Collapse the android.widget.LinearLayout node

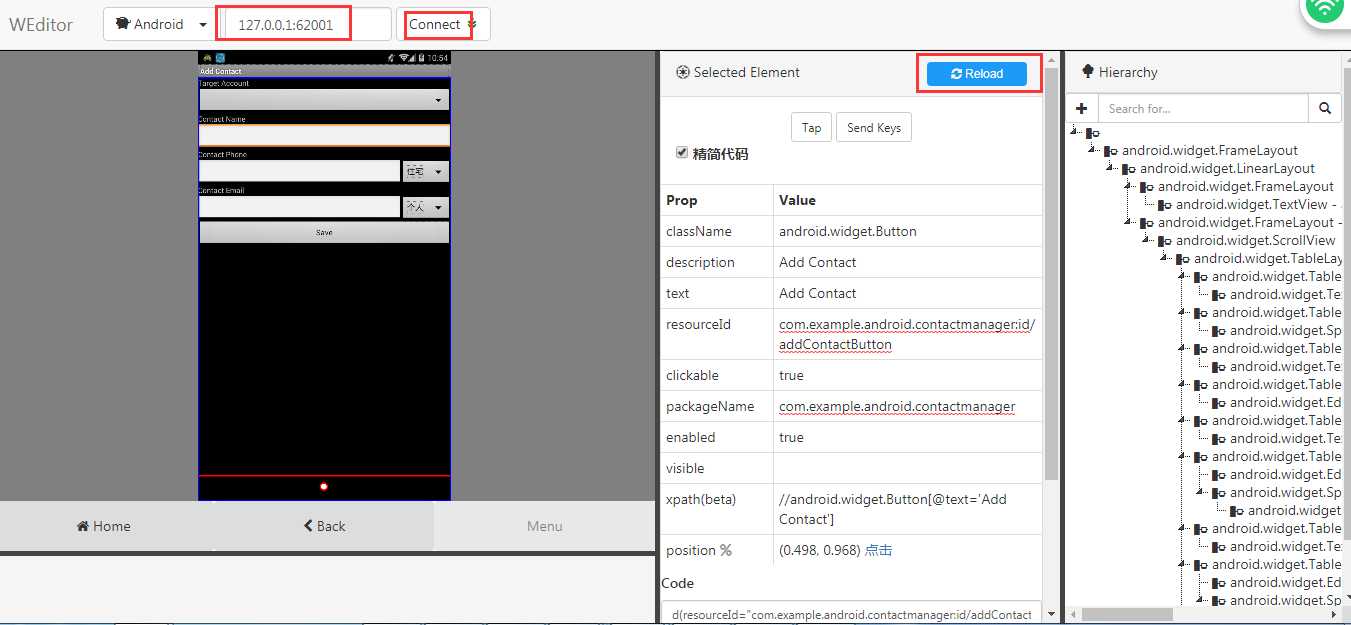pyautogui.click(x=1111, y=167)
